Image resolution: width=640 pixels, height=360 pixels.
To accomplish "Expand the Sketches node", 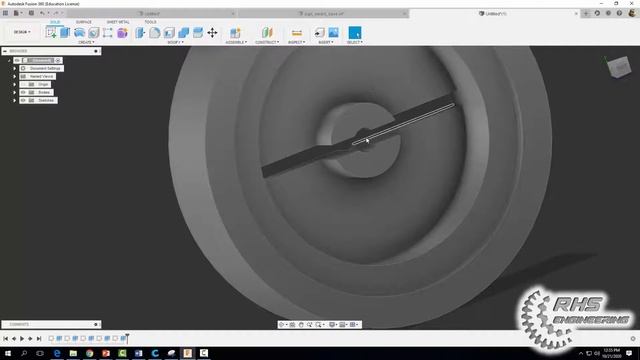I will pos(14,100).
